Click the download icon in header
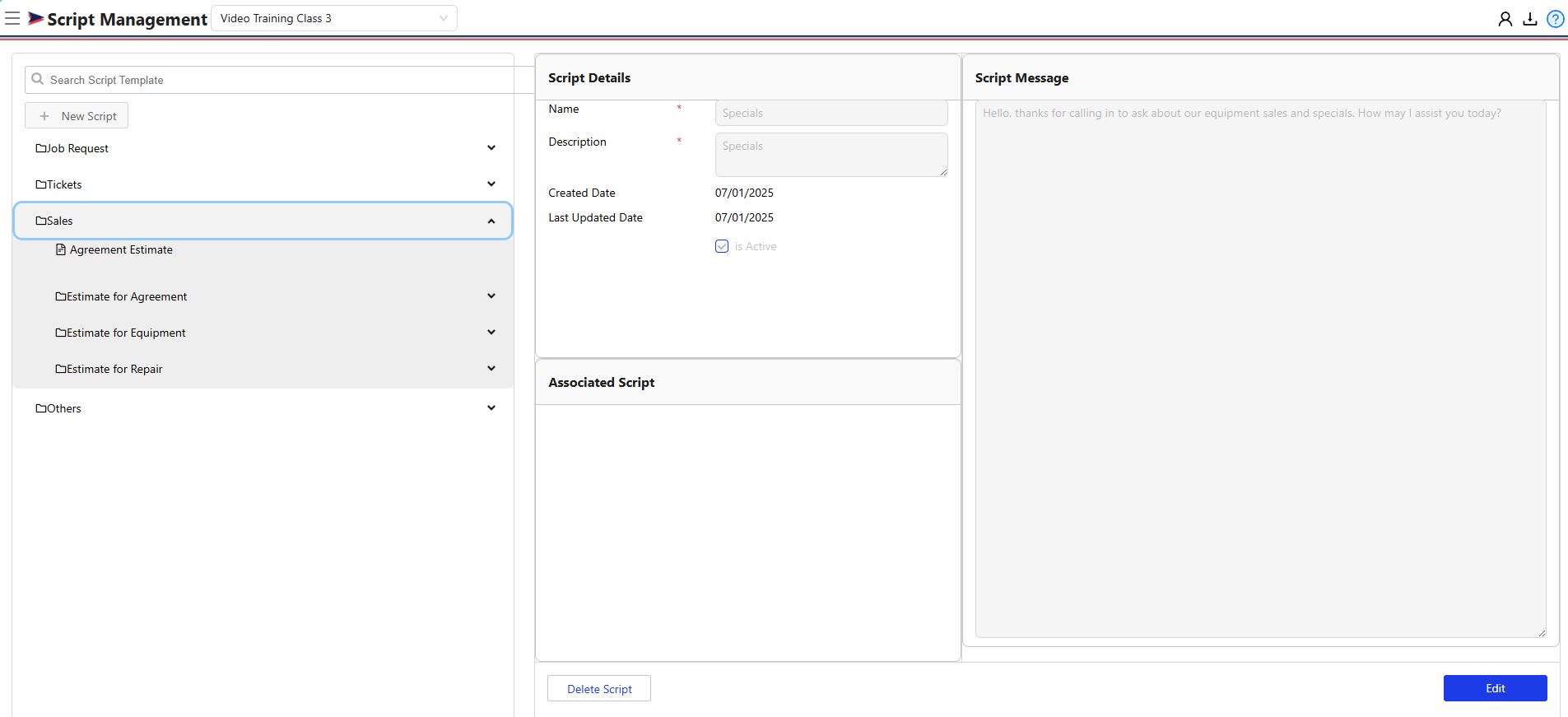Viewport: 1568px width, 717px height. click(x=1530, y=19)
